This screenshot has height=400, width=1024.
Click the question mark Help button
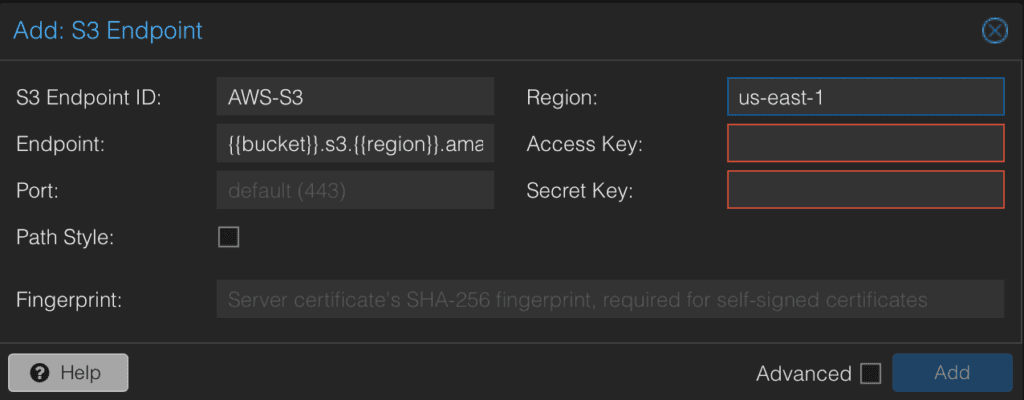tap(68, 373)
